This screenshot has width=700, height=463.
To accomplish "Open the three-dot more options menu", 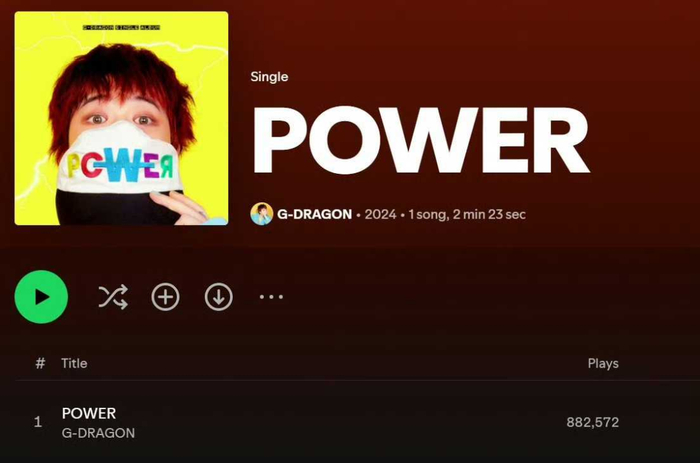I will tap(271, 297).
